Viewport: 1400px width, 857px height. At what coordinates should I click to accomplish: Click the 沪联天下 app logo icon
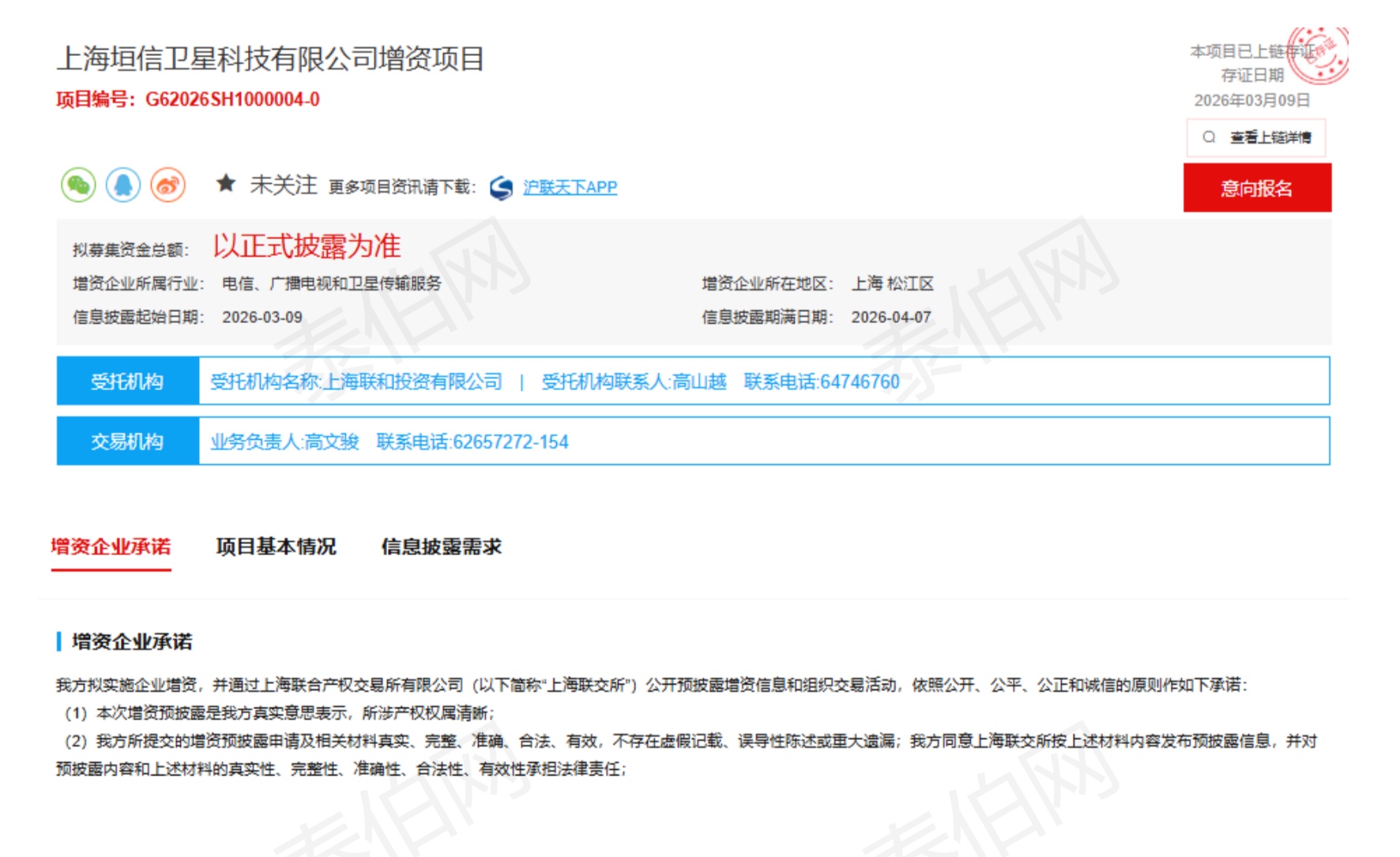click(x=502, y=188)
